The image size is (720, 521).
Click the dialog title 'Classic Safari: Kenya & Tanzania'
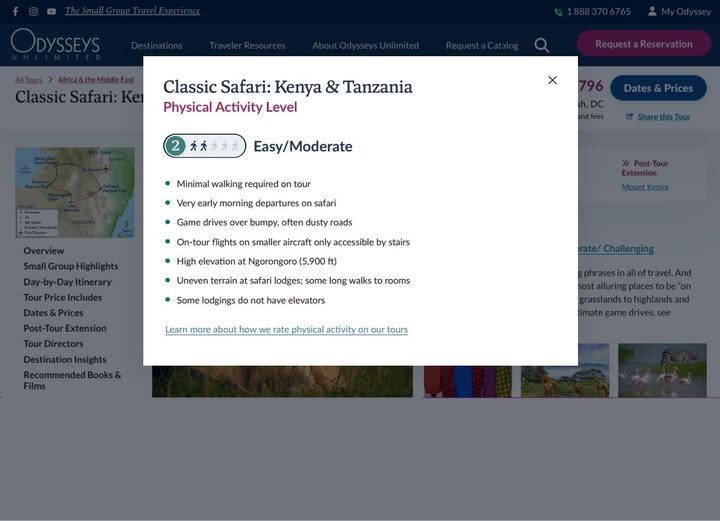[x=288, y=87]
